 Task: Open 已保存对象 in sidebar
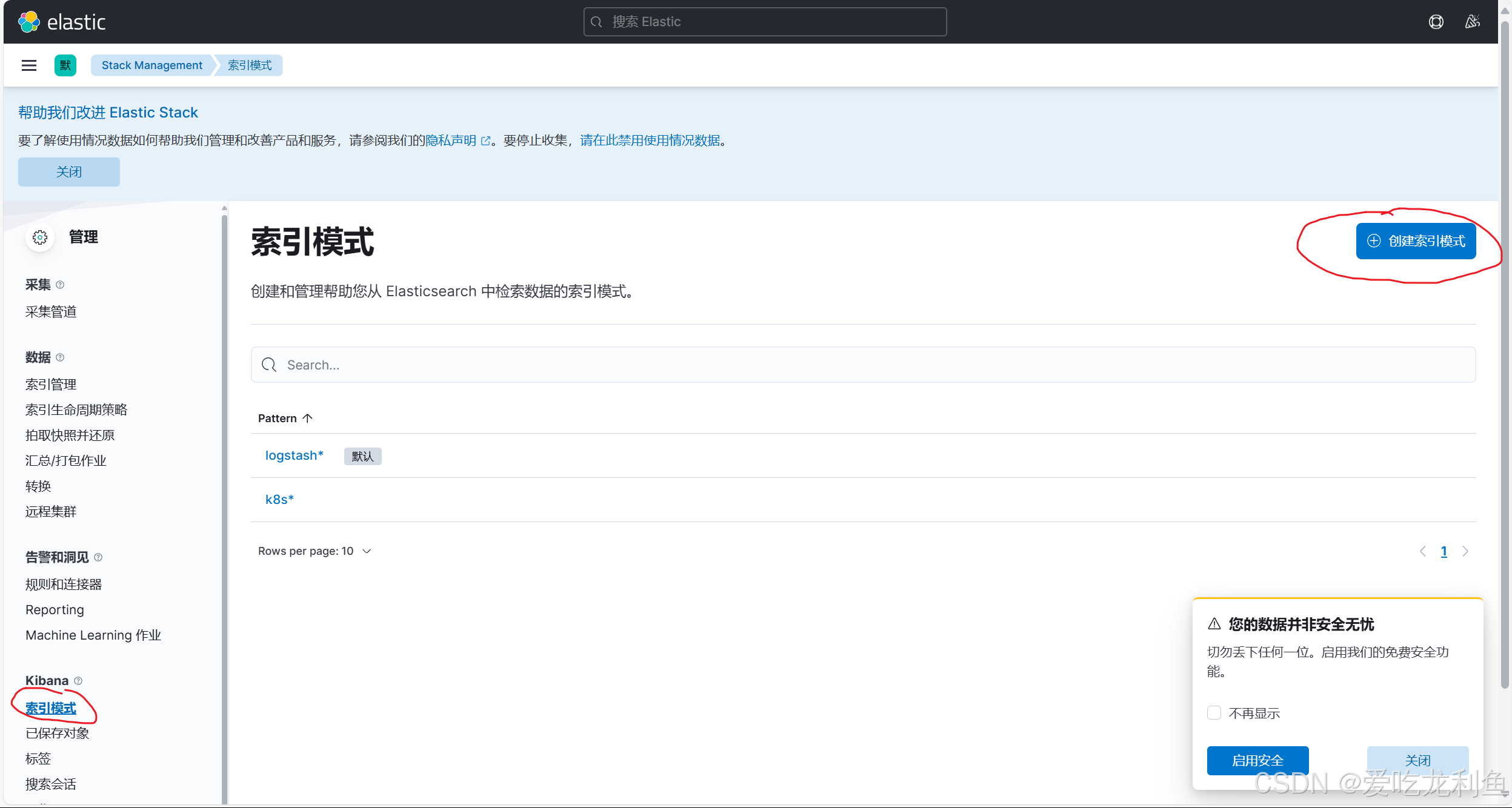[58, 733]
